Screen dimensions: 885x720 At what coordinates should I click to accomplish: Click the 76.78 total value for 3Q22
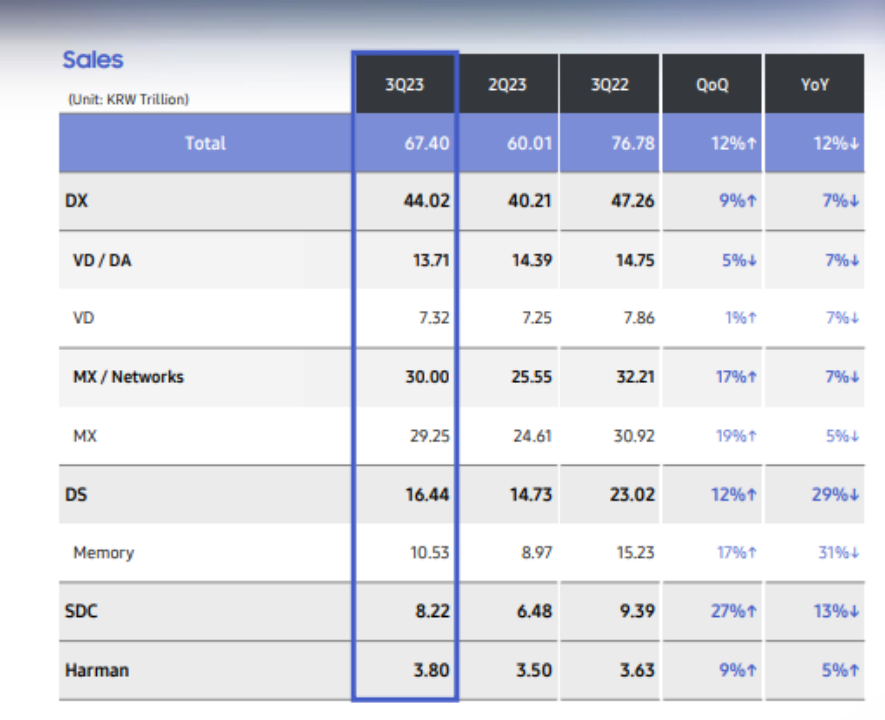tap(631, 143)
